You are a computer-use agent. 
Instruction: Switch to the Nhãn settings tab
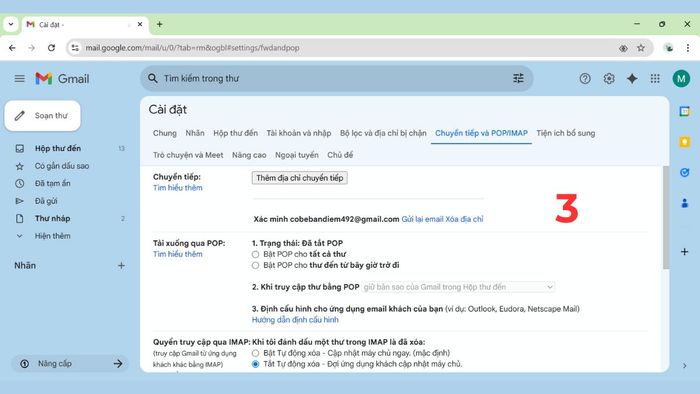tap(195, 133)
